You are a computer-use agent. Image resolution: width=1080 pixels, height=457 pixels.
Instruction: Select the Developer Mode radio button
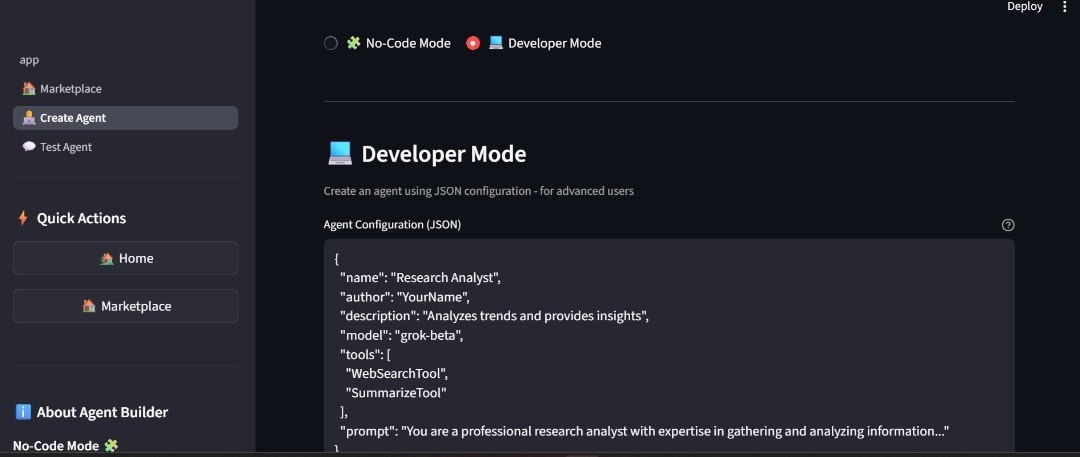tap(473, 43)
